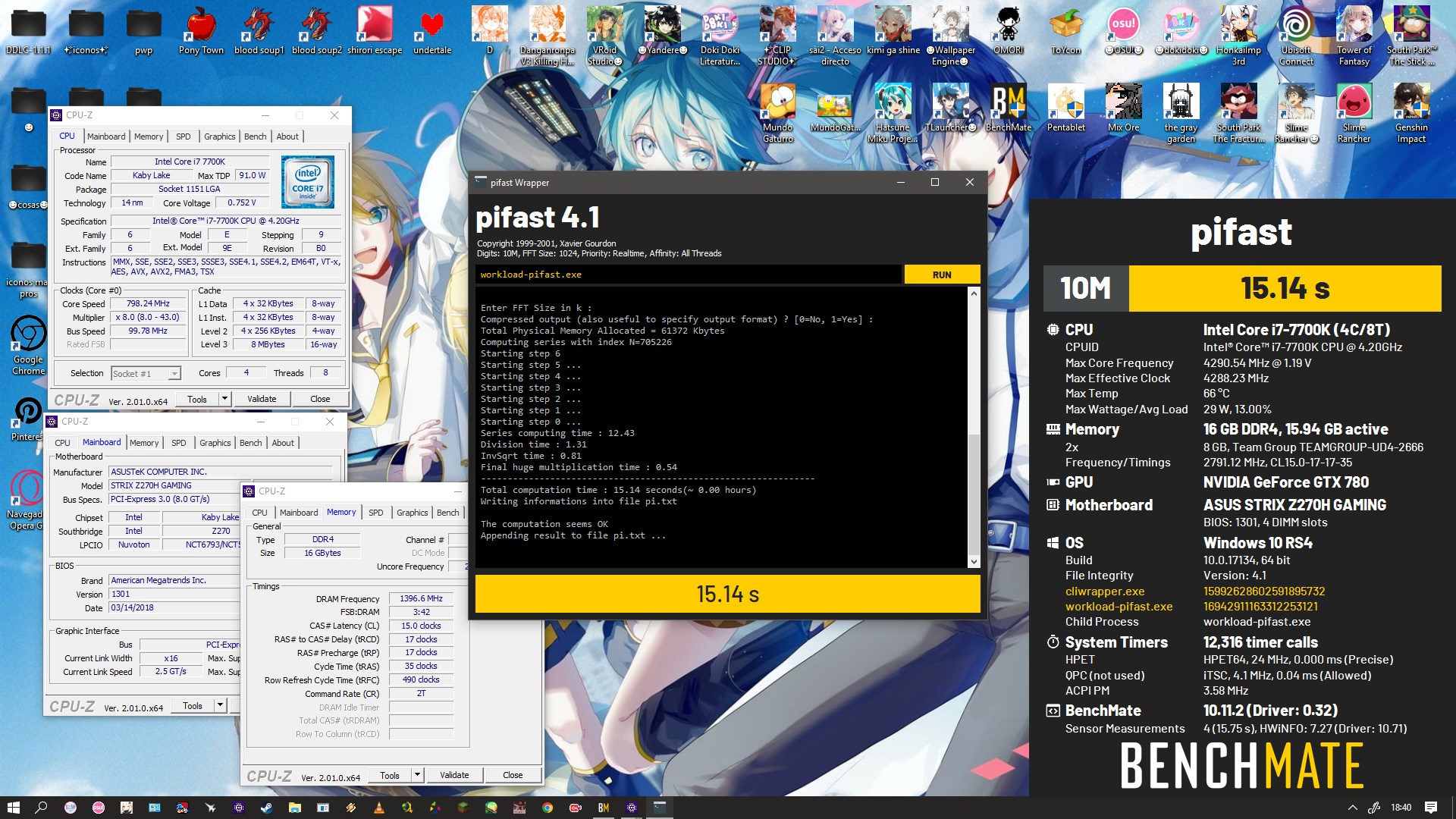Click workload-pifast.exe link in BenchMate panel

(x=1119, y=606)
